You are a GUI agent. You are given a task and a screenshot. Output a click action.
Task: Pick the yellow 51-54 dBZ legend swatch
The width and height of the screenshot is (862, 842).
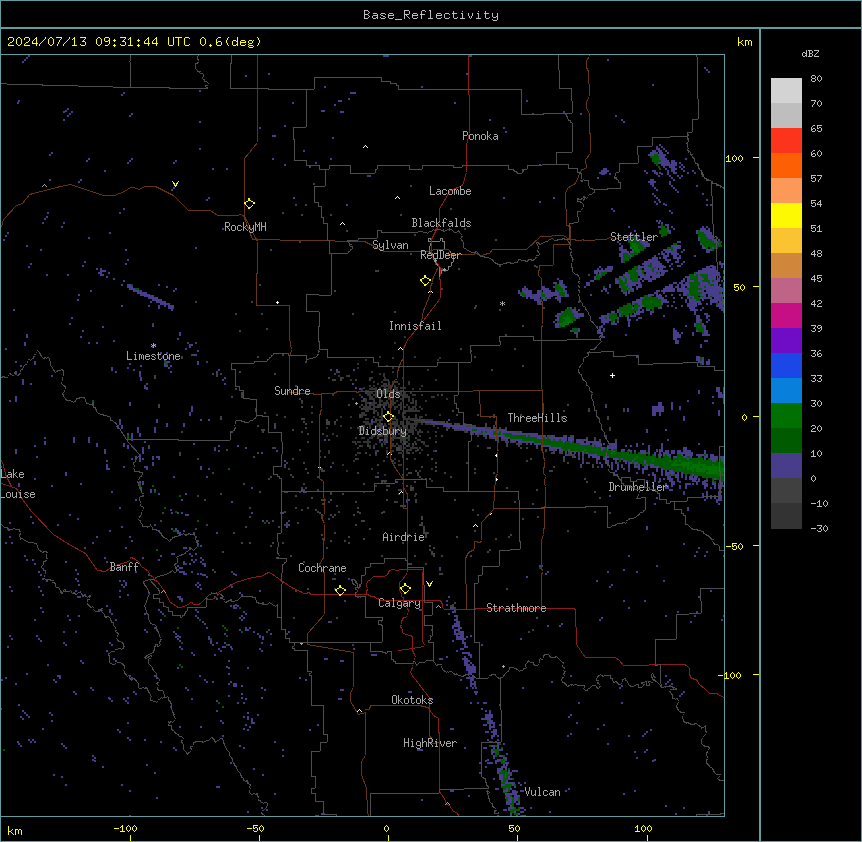coord(786,216)
